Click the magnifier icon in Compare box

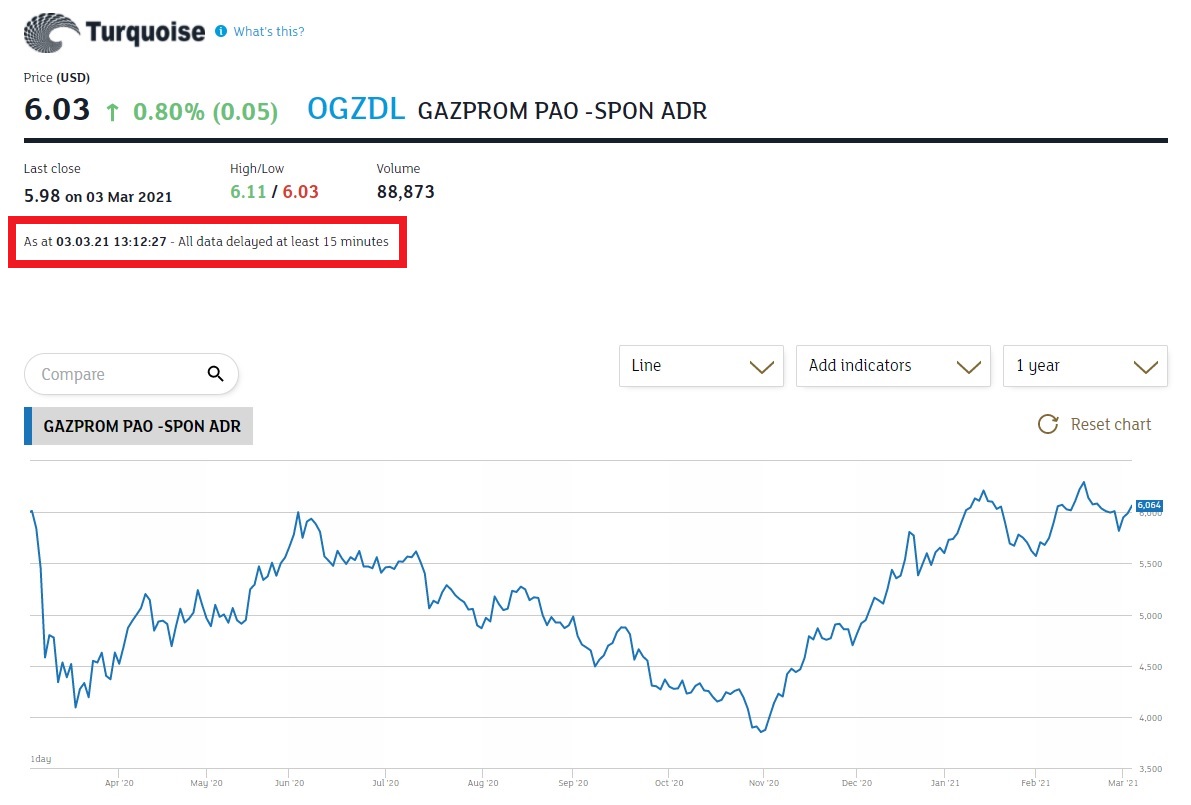[x=216, y=374]
